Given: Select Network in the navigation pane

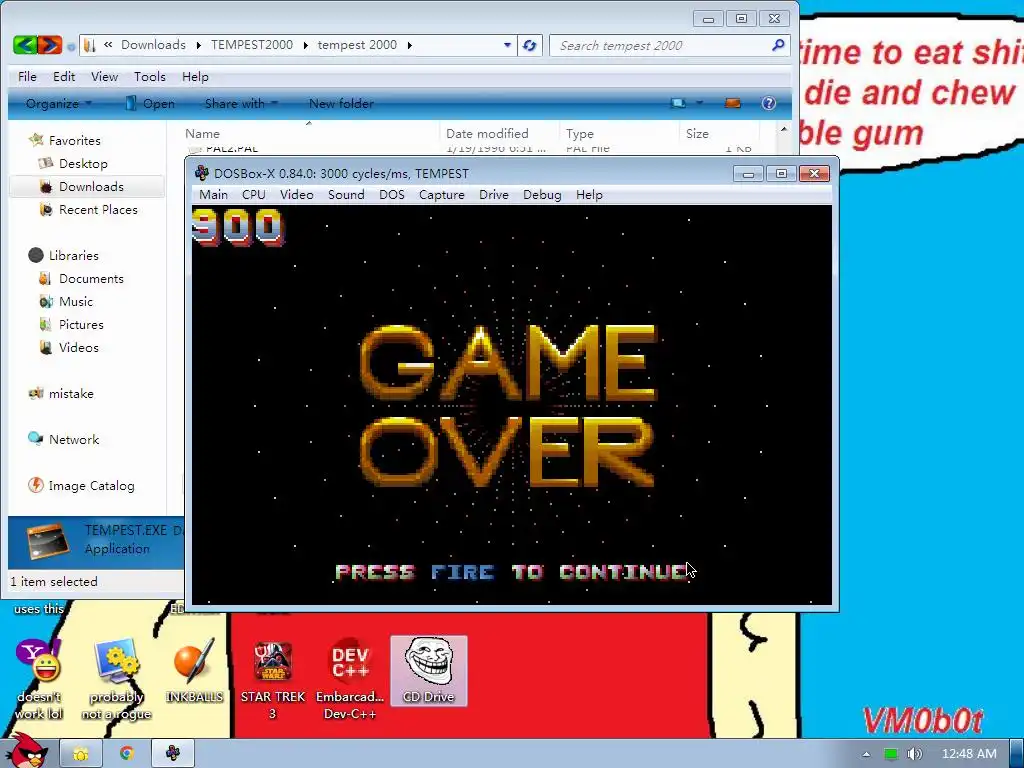Looking at the screenshot, I should click(x=74, y=440).
